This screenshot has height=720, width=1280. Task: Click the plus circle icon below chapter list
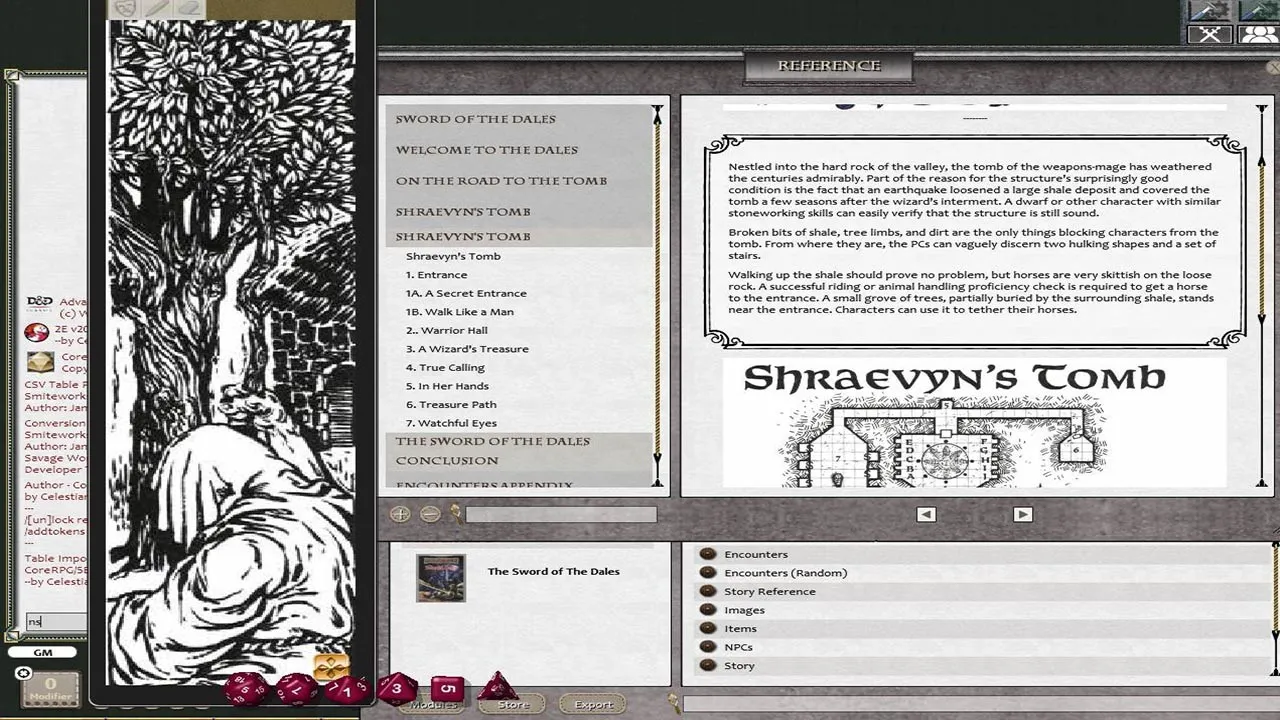pos(400,514)
